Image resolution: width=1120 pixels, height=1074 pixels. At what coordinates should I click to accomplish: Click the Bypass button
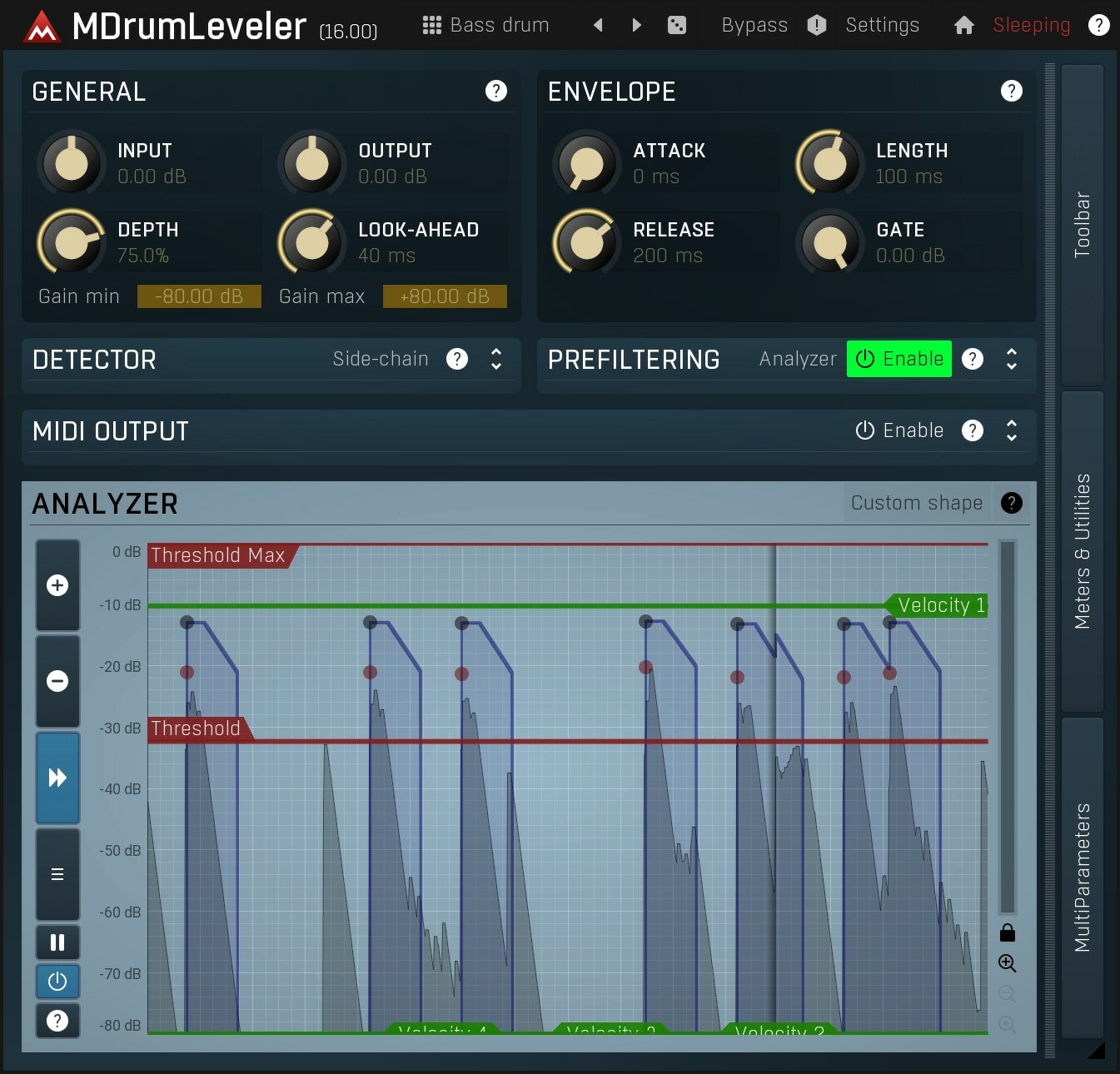[754, 25]
